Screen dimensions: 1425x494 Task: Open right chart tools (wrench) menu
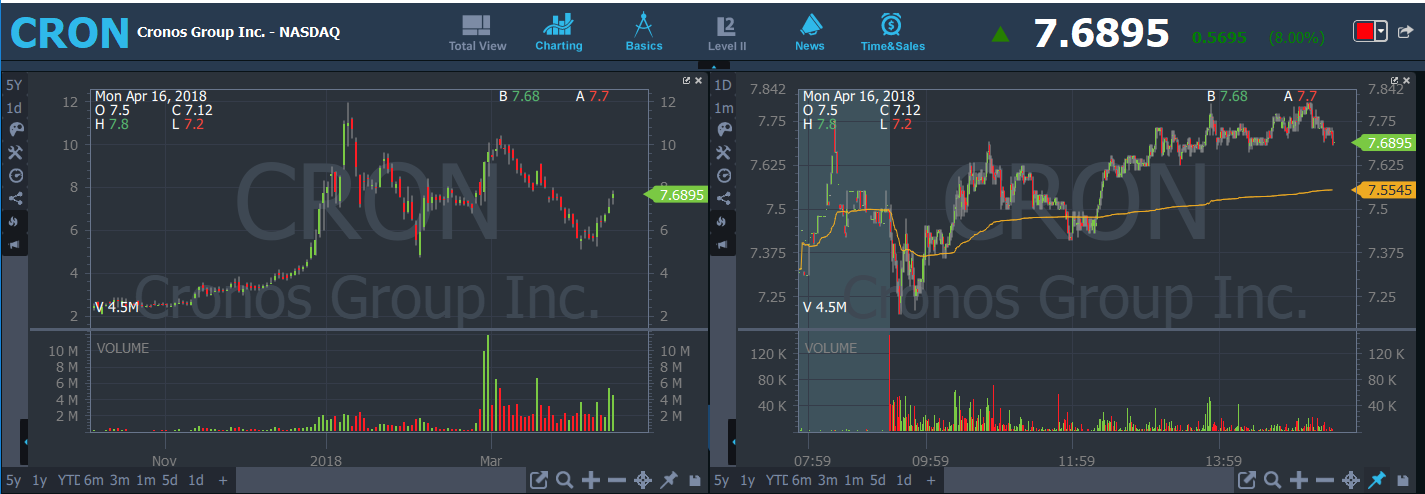[x=723, y=152]
